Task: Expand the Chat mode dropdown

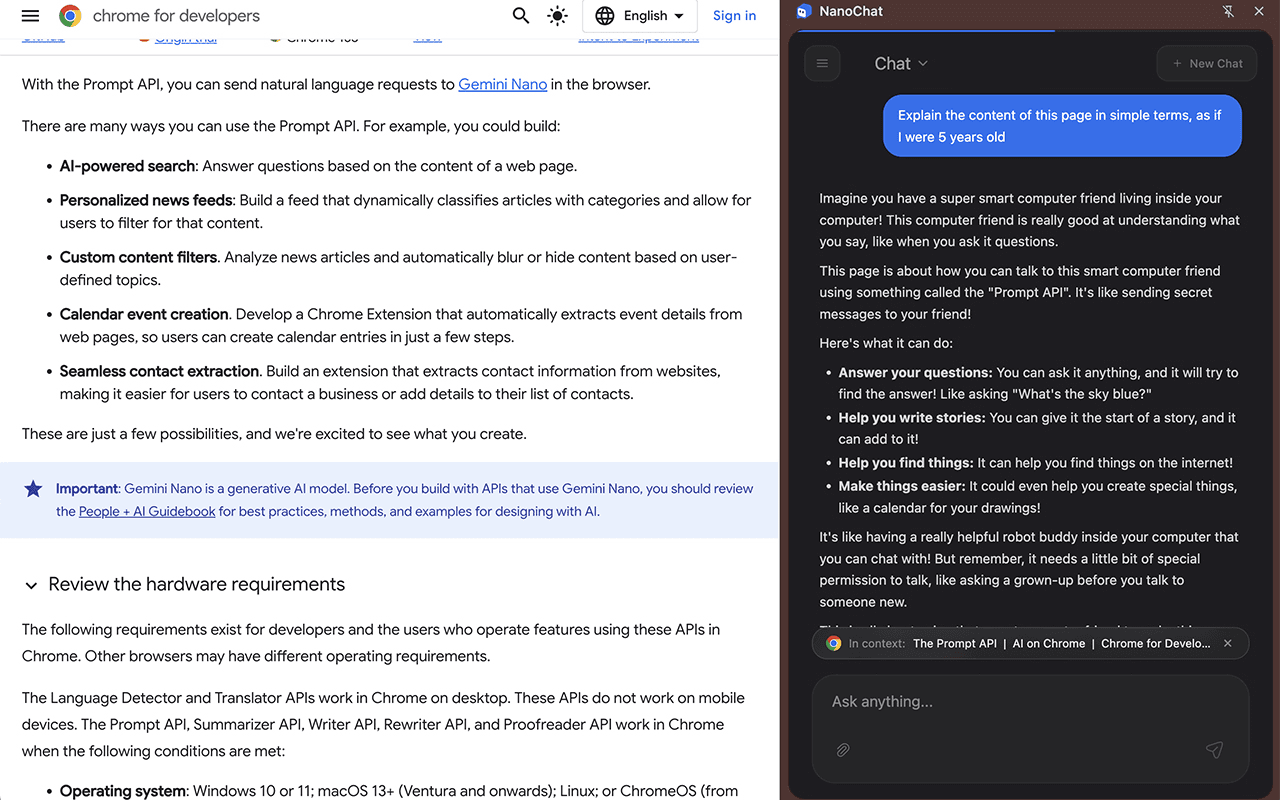Action: [x=901, y=64]
